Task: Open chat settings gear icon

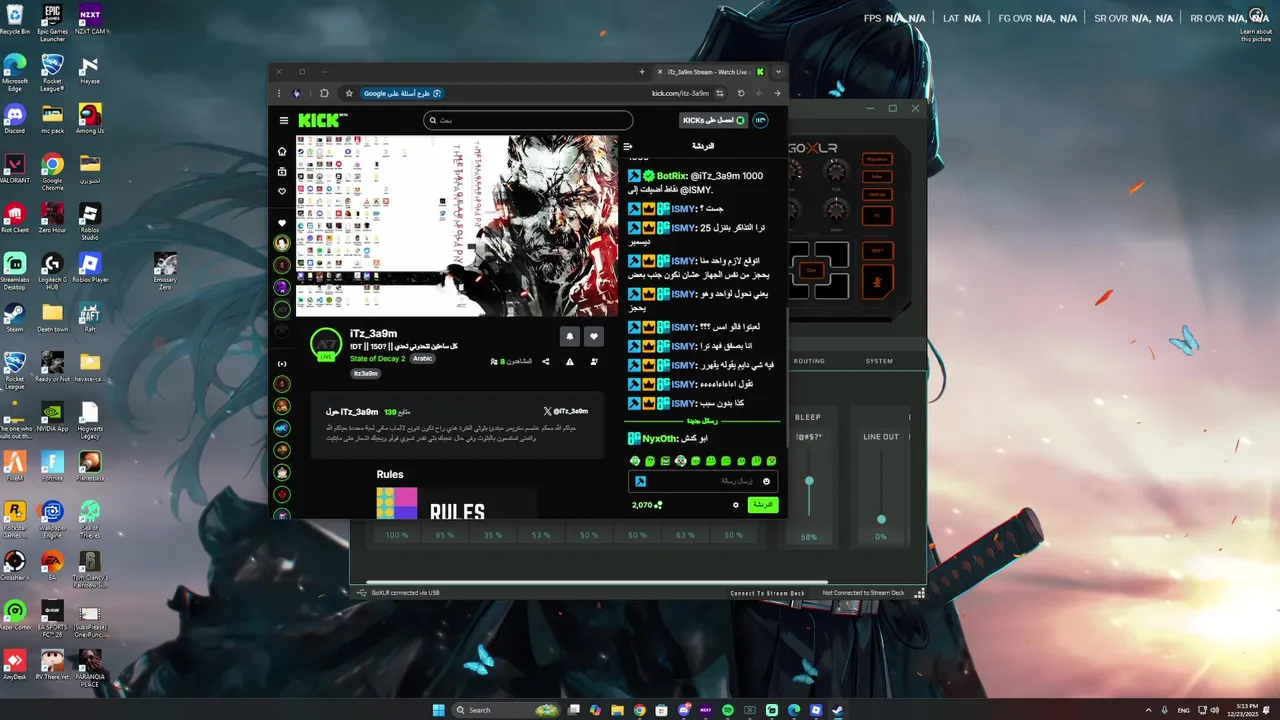Action: (x=736, y=505)
